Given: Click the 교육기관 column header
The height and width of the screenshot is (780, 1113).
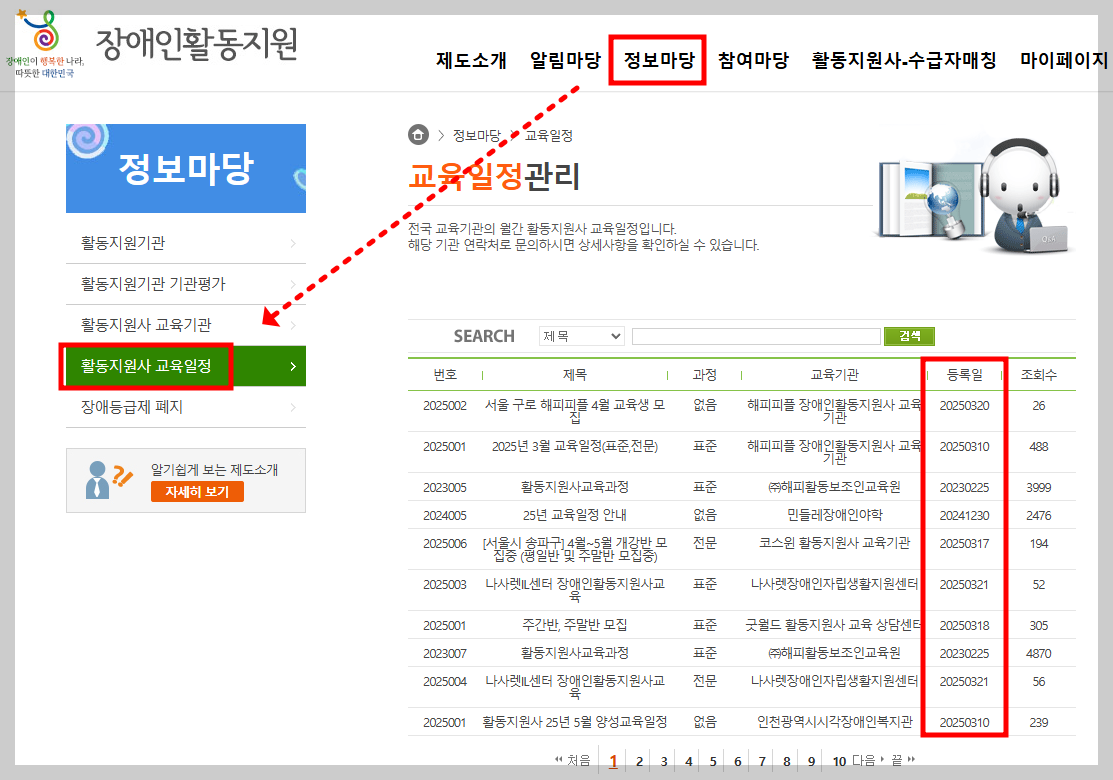Looking at the screenshot, I should tap(835, 375).
